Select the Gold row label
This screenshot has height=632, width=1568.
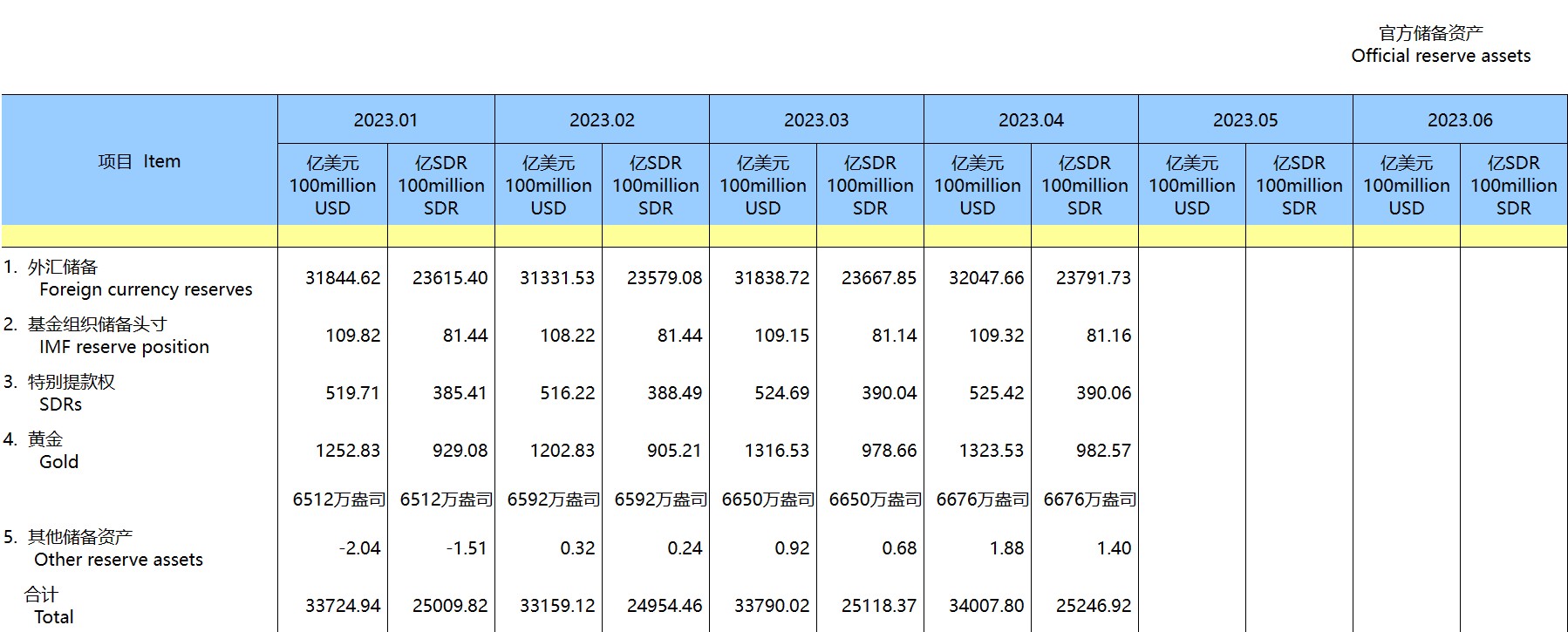(58, 462)
